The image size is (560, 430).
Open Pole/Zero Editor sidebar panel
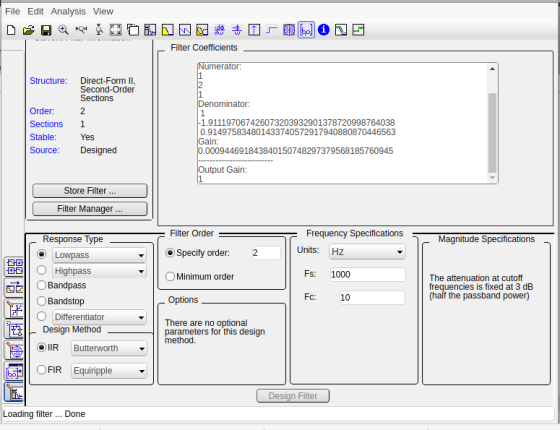pyautogui.click(x=14, y=351)
